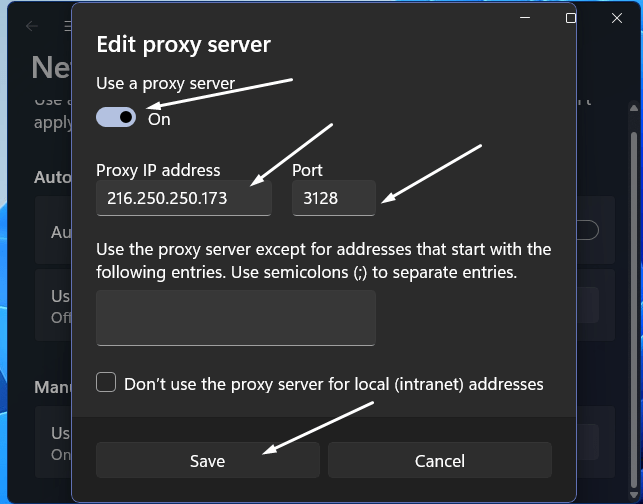Focus the Port number field
Screen dimensions: 643x504
(333, 198)
